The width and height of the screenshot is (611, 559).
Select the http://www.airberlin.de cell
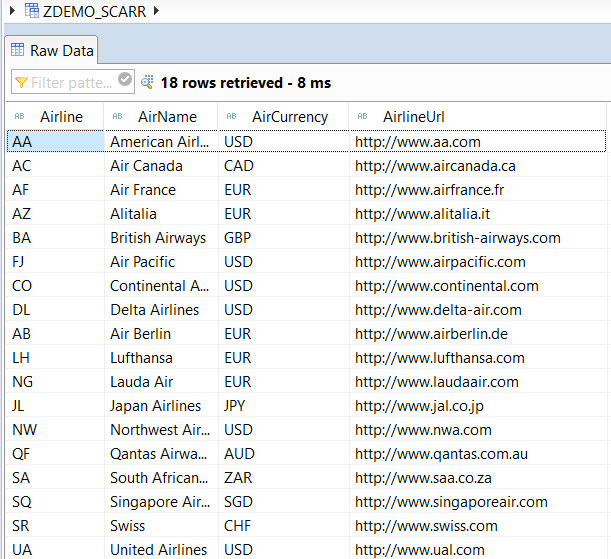pos(478,334)
